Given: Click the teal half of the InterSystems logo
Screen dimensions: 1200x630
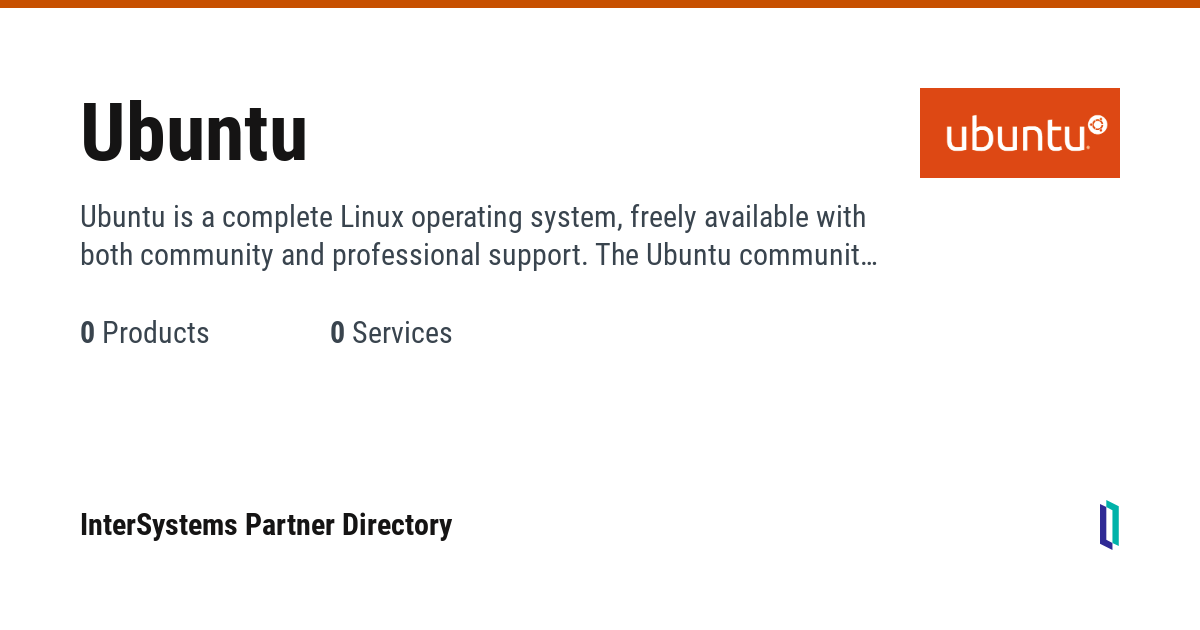Looking at the screenshot, I should pyautogui.click(x=1114, y=523).
